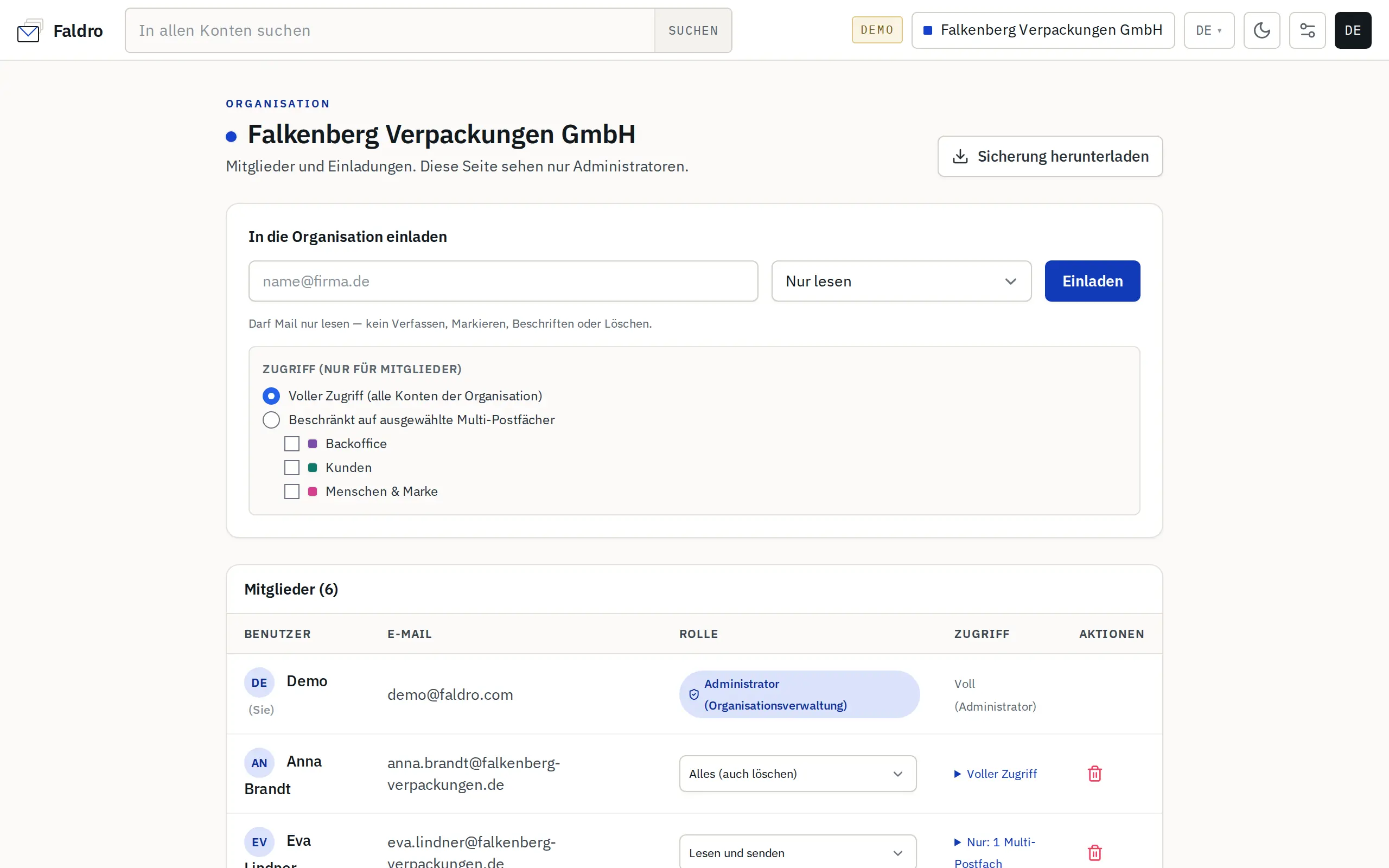
Task: Click the Einladen button
Action: (1092, 282)
